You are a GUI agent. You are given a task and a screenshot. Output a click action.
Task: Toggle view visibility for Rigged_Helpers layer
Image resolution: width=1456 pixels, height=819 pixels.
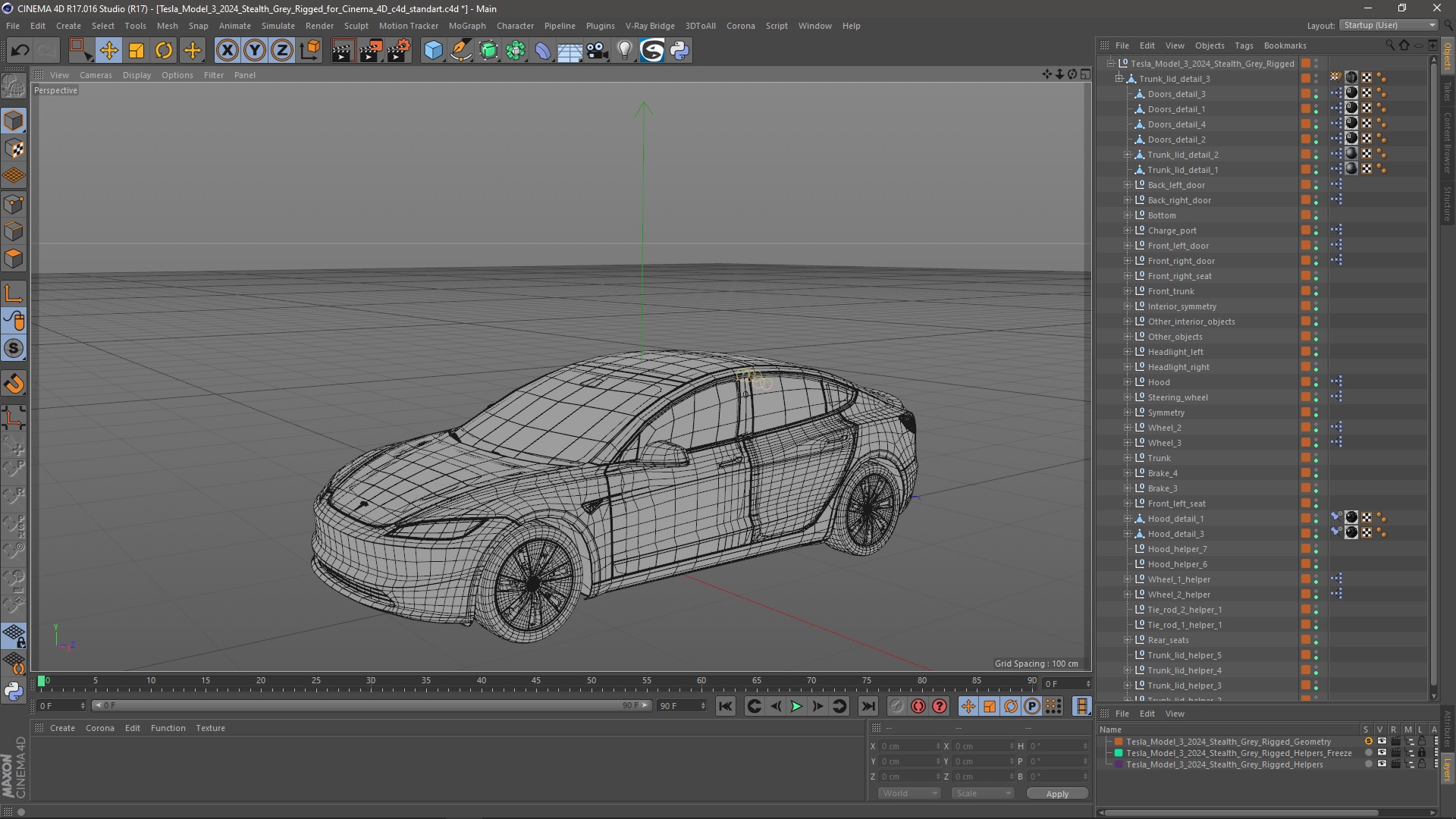pos(1382,764)
